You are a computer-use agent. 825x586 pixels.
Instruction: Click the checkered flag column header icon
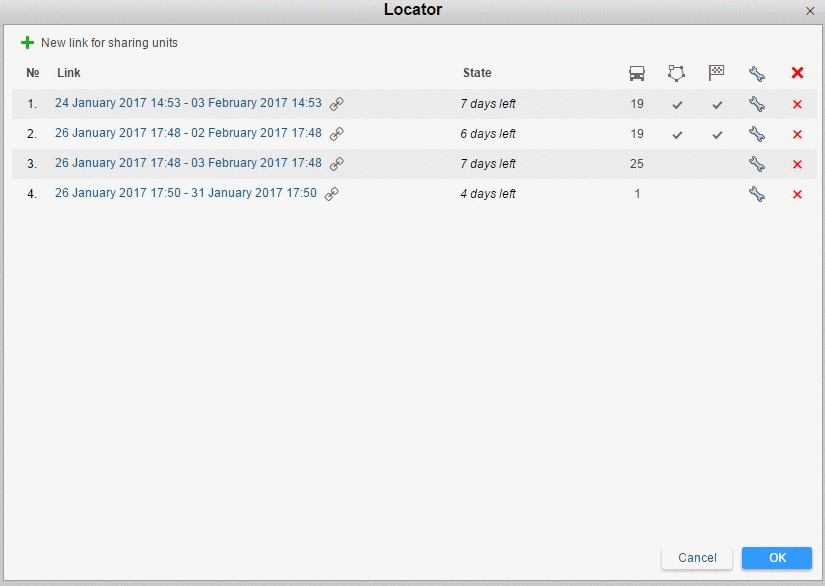717,72
